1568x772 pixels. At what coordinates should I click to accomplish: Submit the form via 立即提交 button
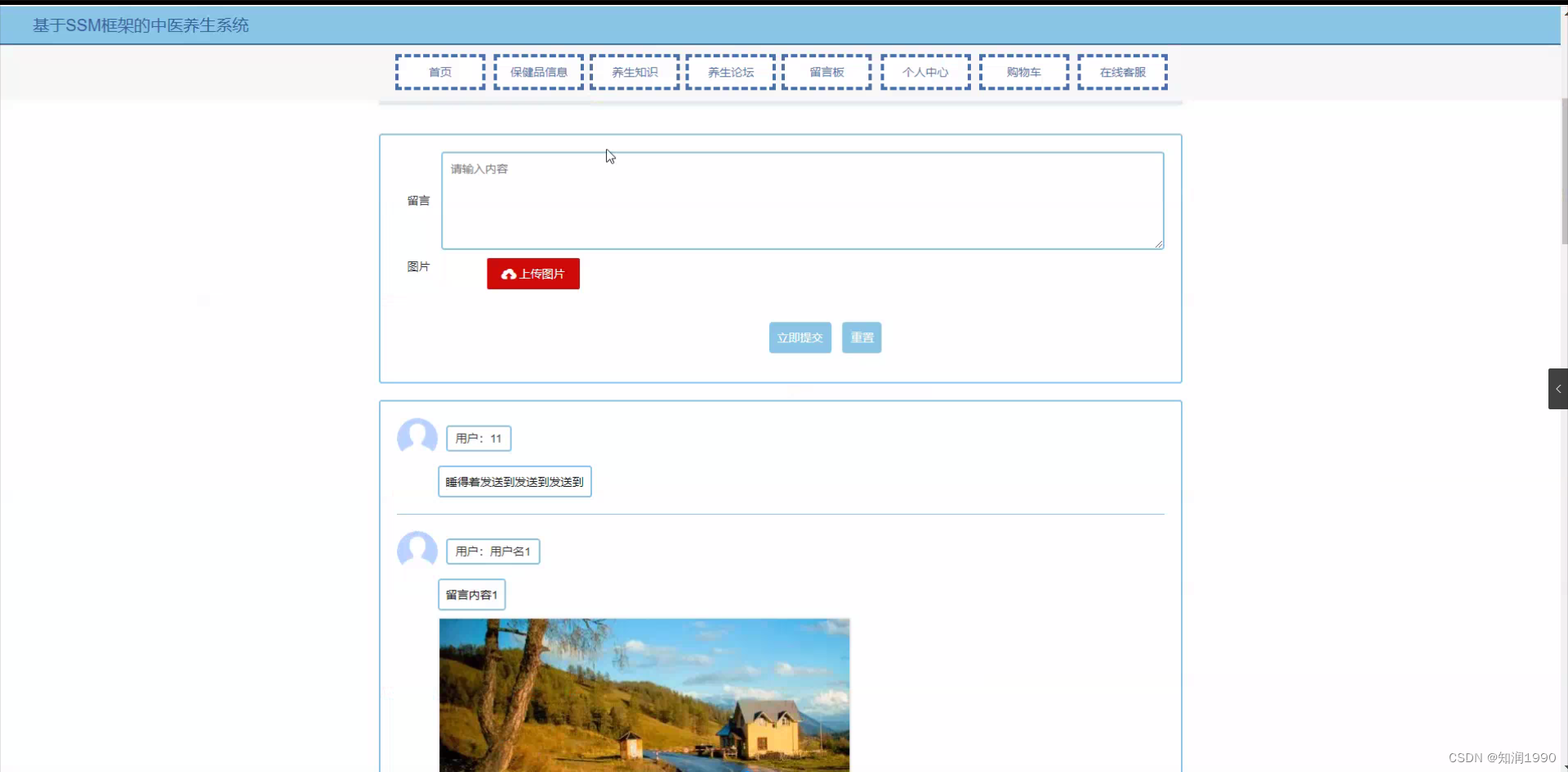pos(800,337)
